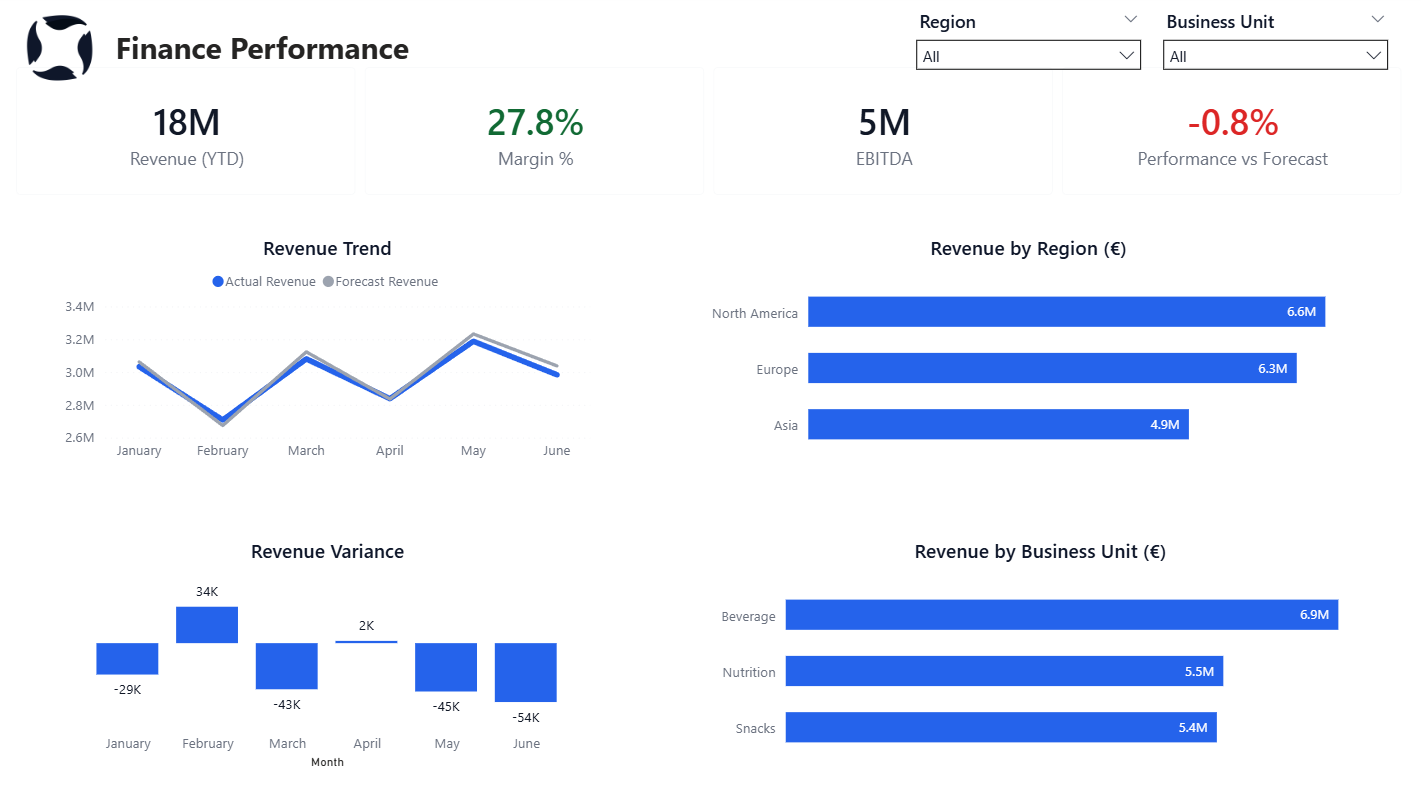Open the Region slicer dropdown box
The height and width of the screenshot is (795, 1421).
point(1027,56)
